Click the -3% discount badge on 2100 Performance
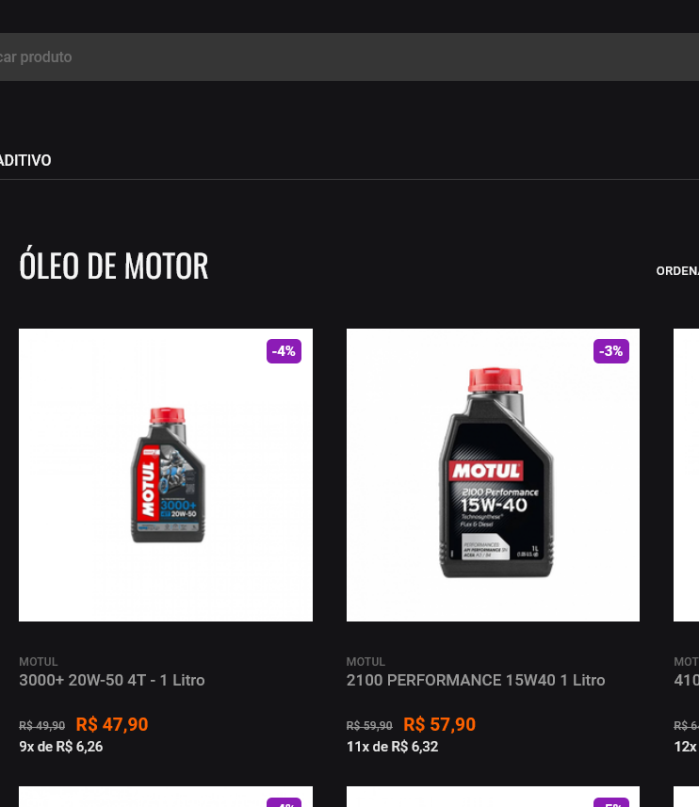Image resolution: width=699 pixels, height=807 pixels. point(611,351)
